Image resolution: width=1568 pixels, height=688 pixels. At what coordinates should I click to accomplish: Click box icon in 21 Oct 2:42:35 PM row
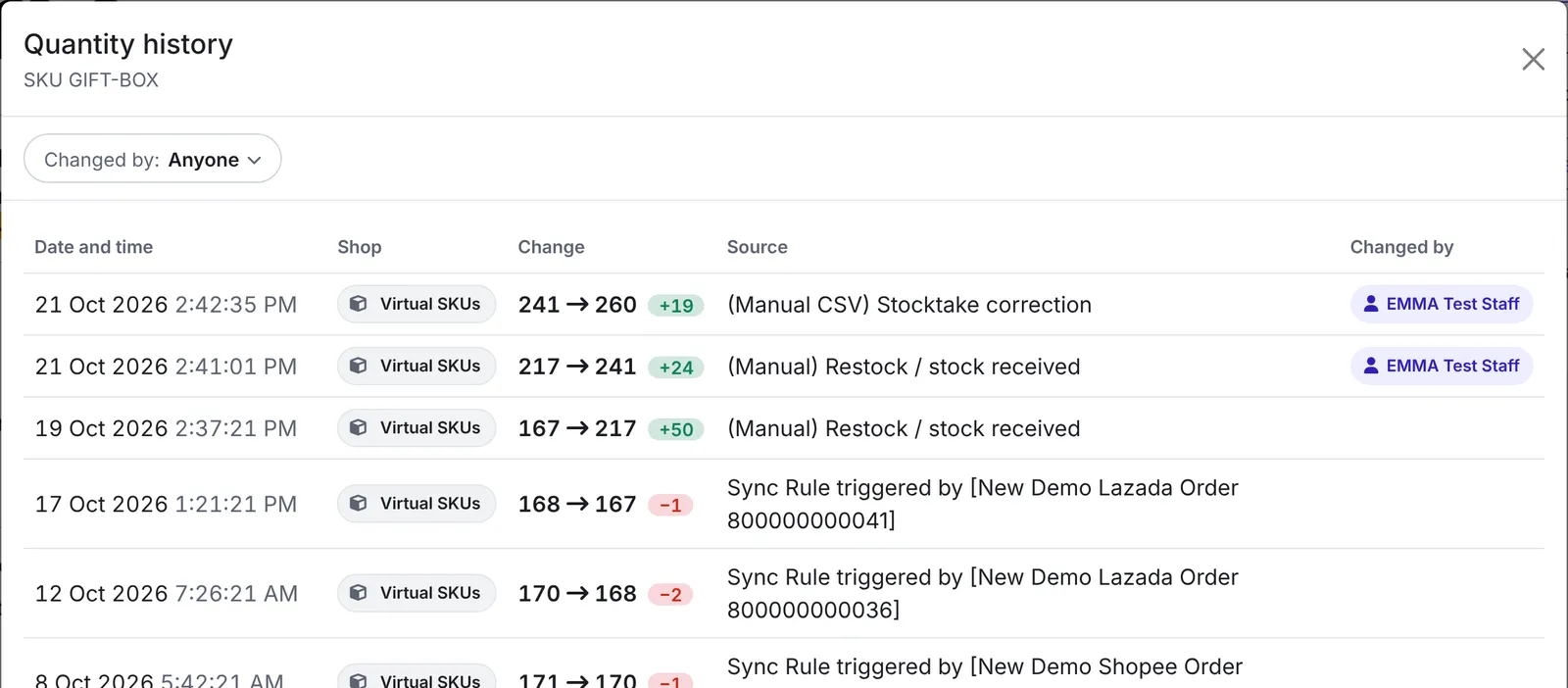pos(359,304)
